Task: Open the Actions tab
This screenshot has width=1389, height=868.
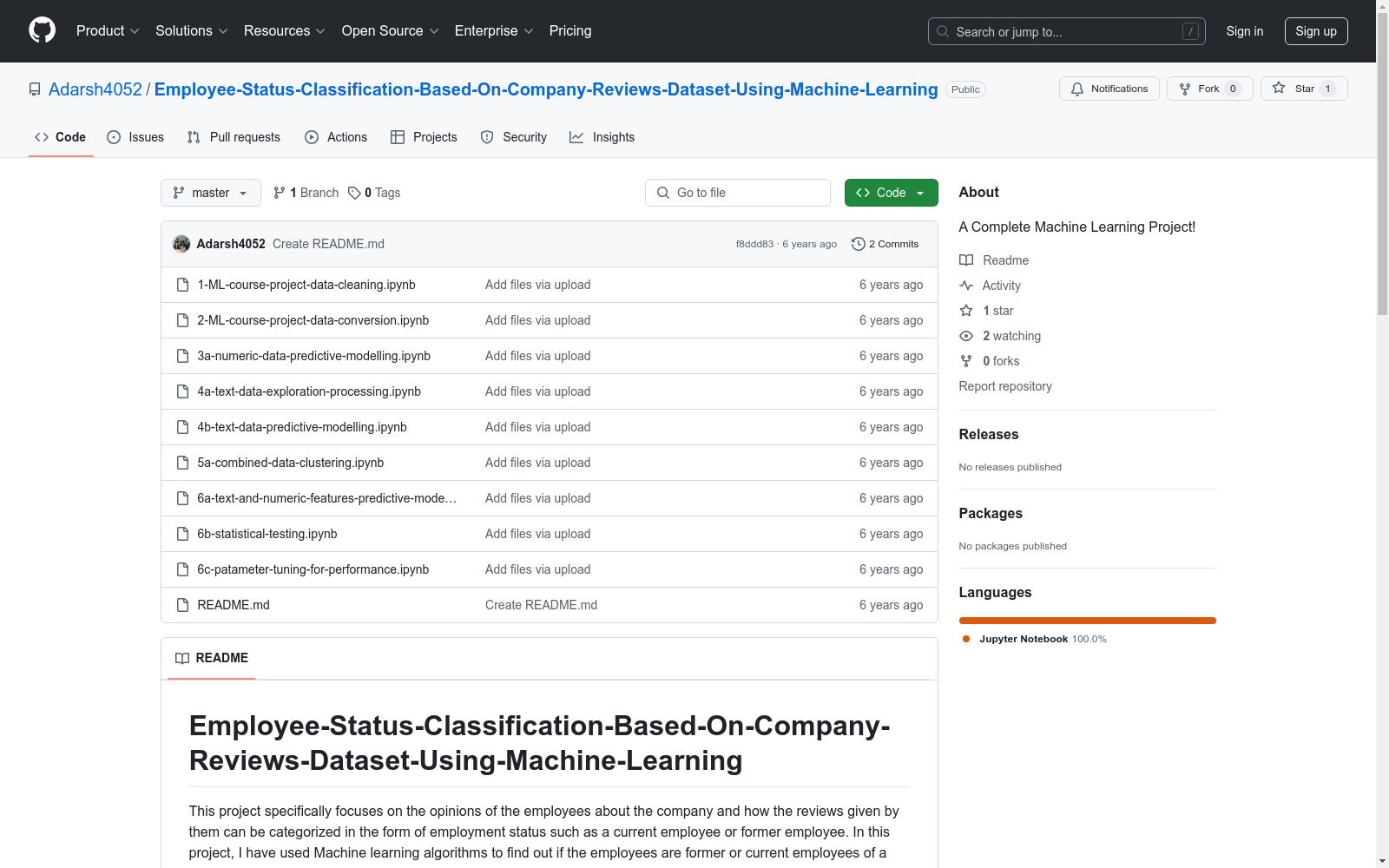Action: point(336,137)
